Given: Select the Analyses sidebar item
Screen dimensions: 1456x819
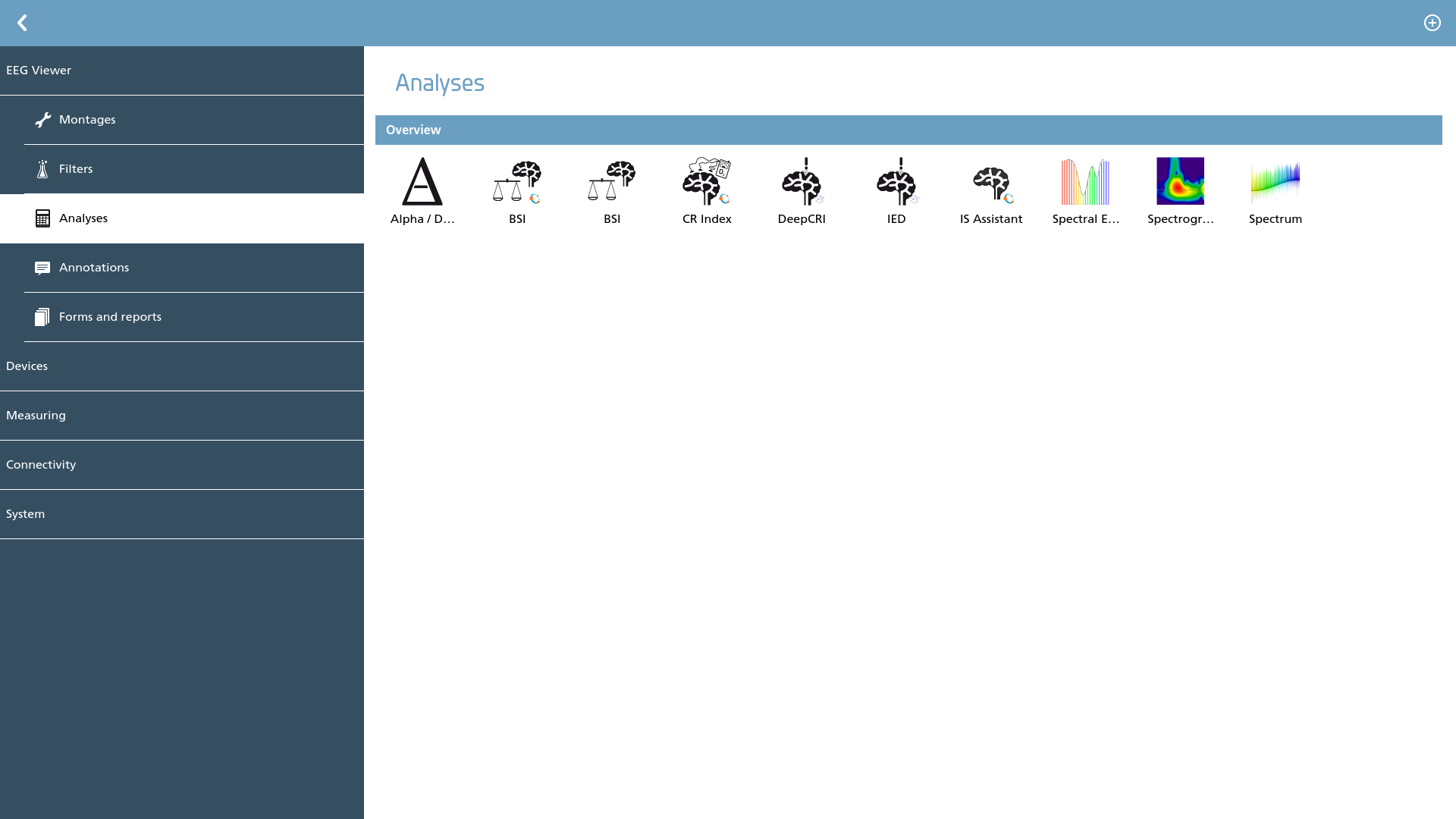Looking at the screenshot, I should [182, 218].
